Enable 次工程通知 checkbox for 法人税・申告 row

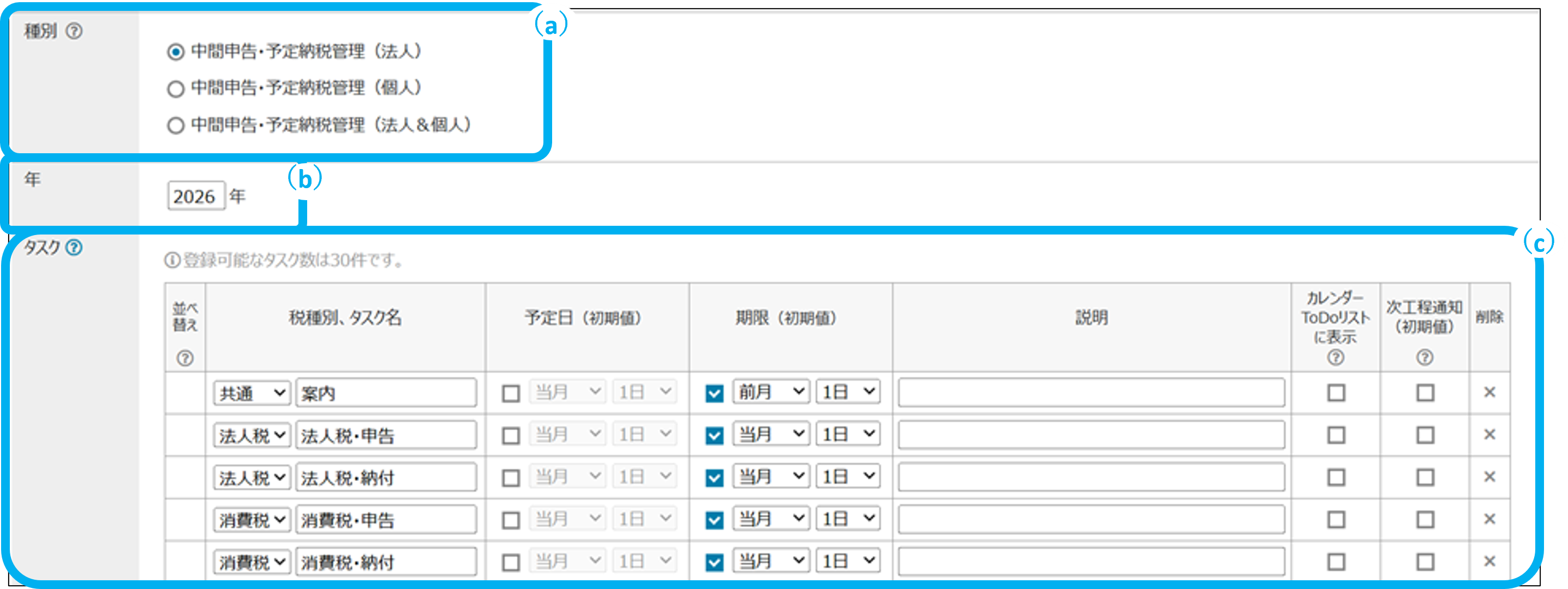tap(1425, 435)
